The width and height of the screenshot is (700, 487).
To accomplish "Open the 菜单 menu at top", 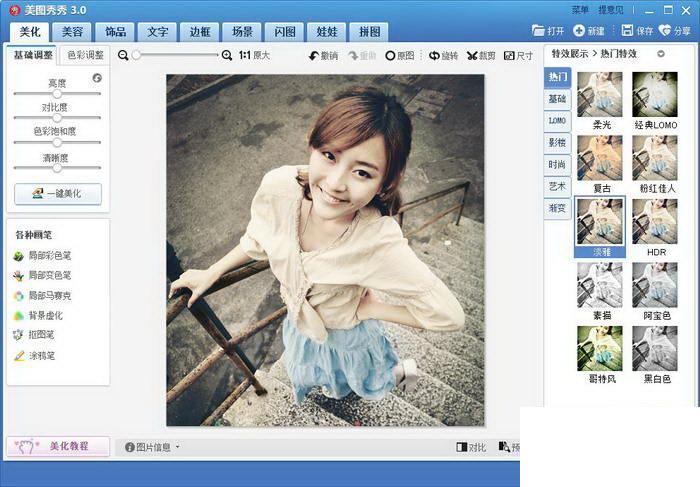I will coord(580,10).
